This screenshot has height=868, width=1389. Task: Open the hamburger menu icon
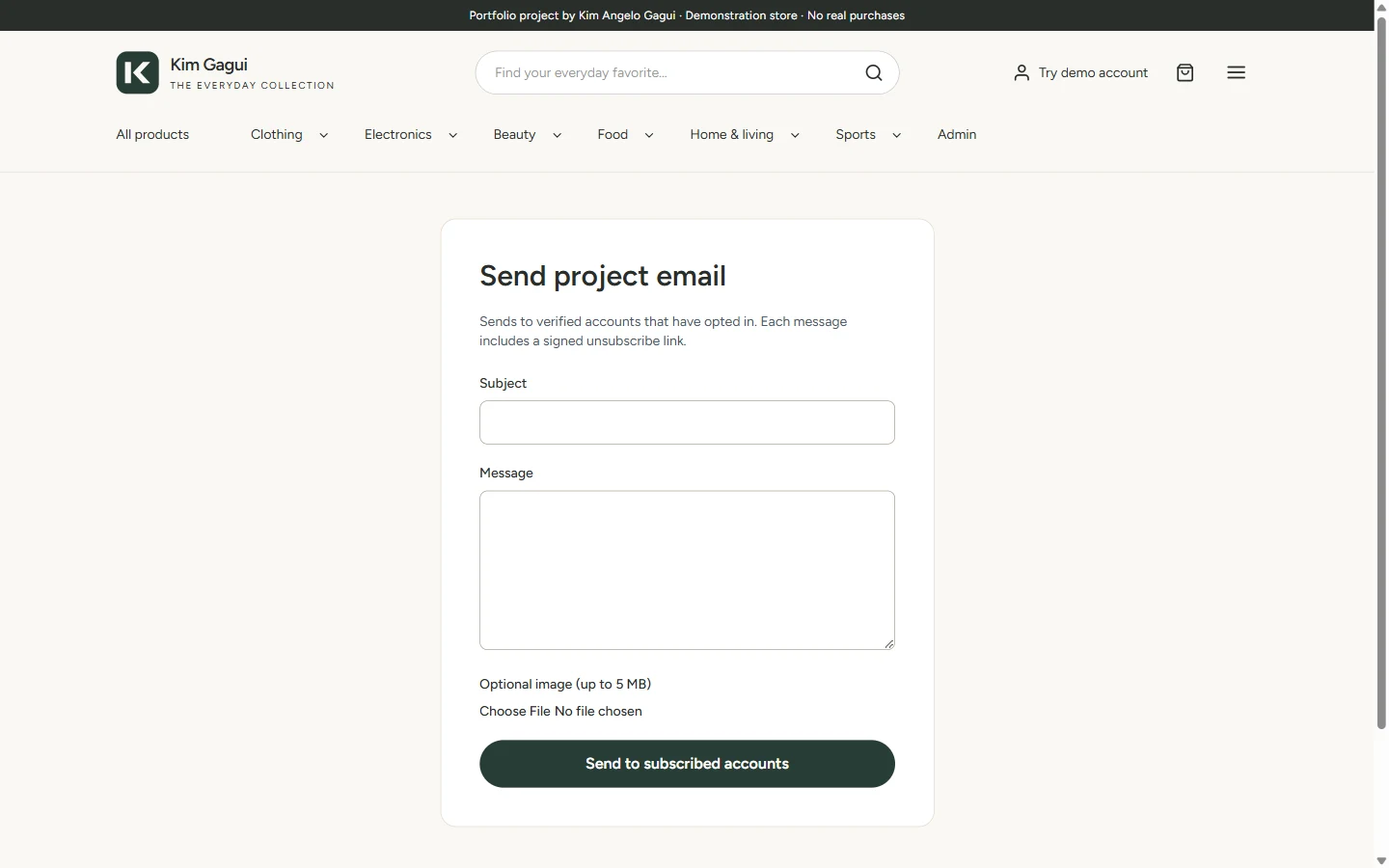[x=1237, y=72]
